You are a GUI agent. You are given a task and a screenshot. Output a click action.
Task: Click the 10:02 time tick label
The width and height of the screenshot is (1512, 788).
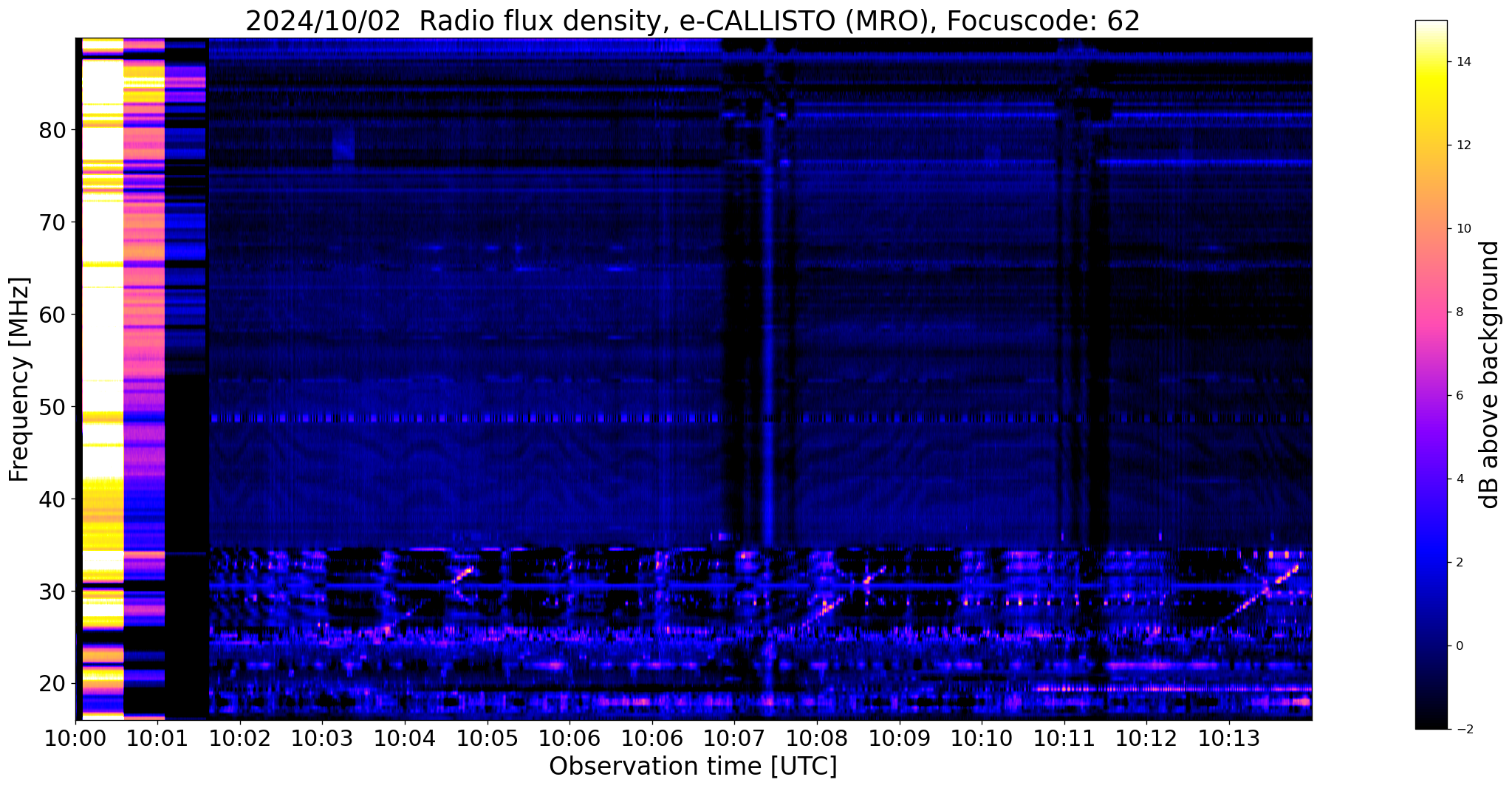[240, 738]
